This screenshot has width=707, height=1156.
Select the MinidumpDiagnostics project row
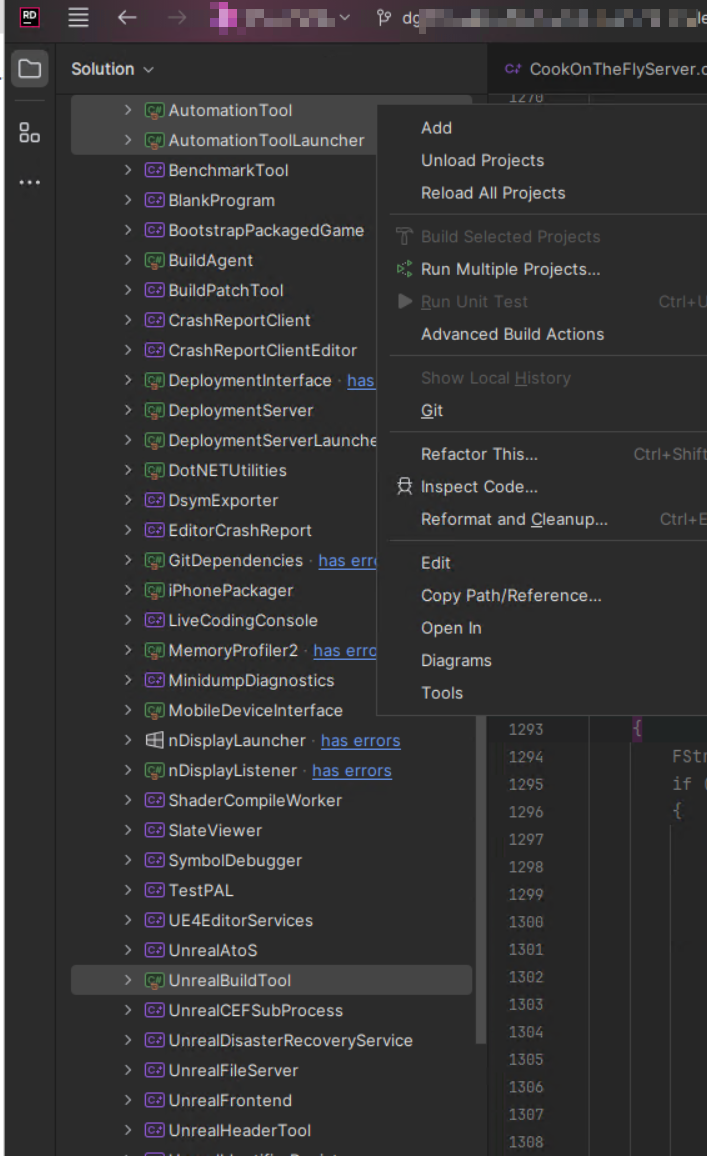[271, 680]
